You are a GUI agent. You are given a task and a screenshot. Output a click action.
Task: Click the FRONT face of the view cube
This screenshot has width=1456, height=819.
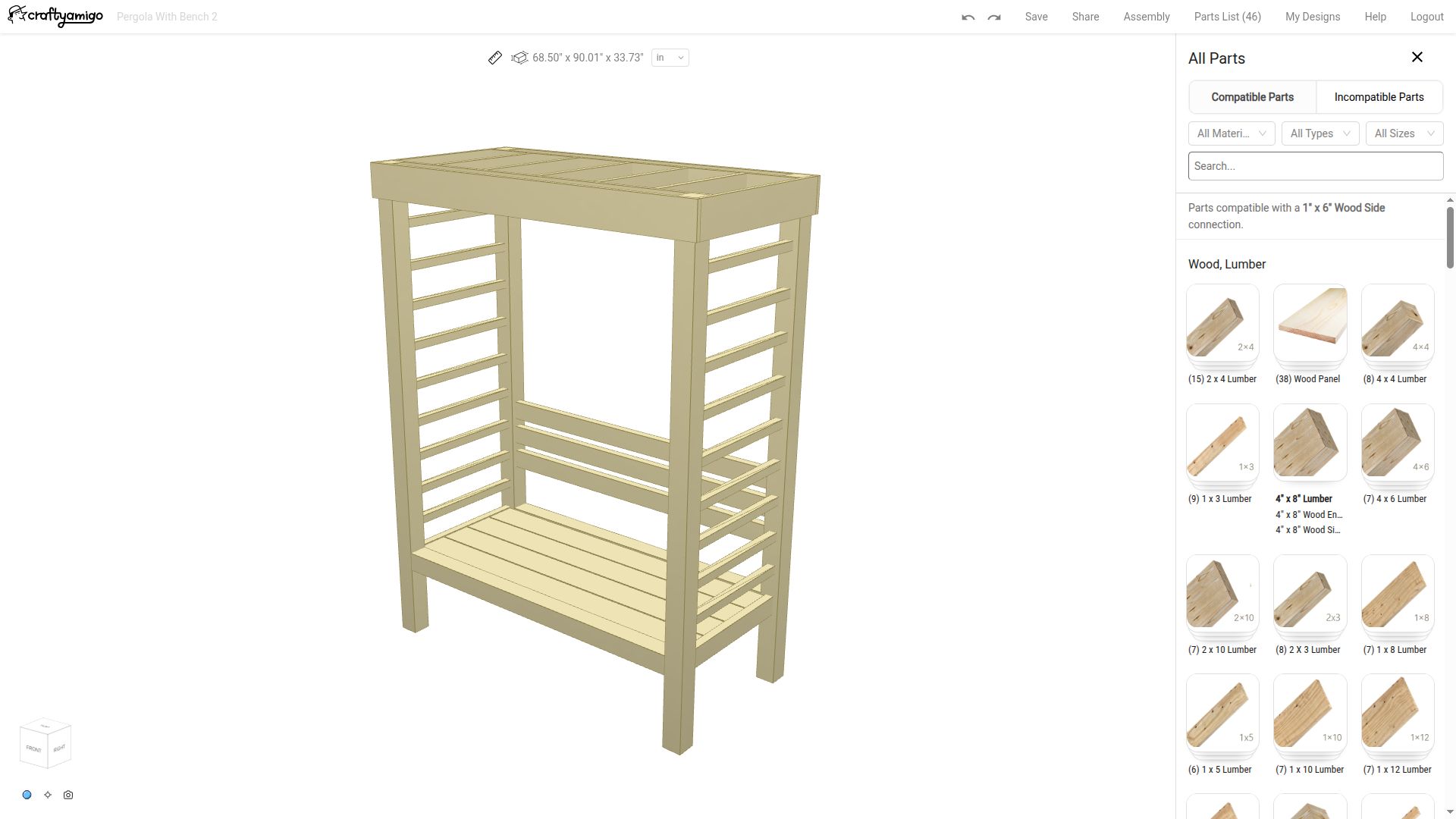coord(33,748)
